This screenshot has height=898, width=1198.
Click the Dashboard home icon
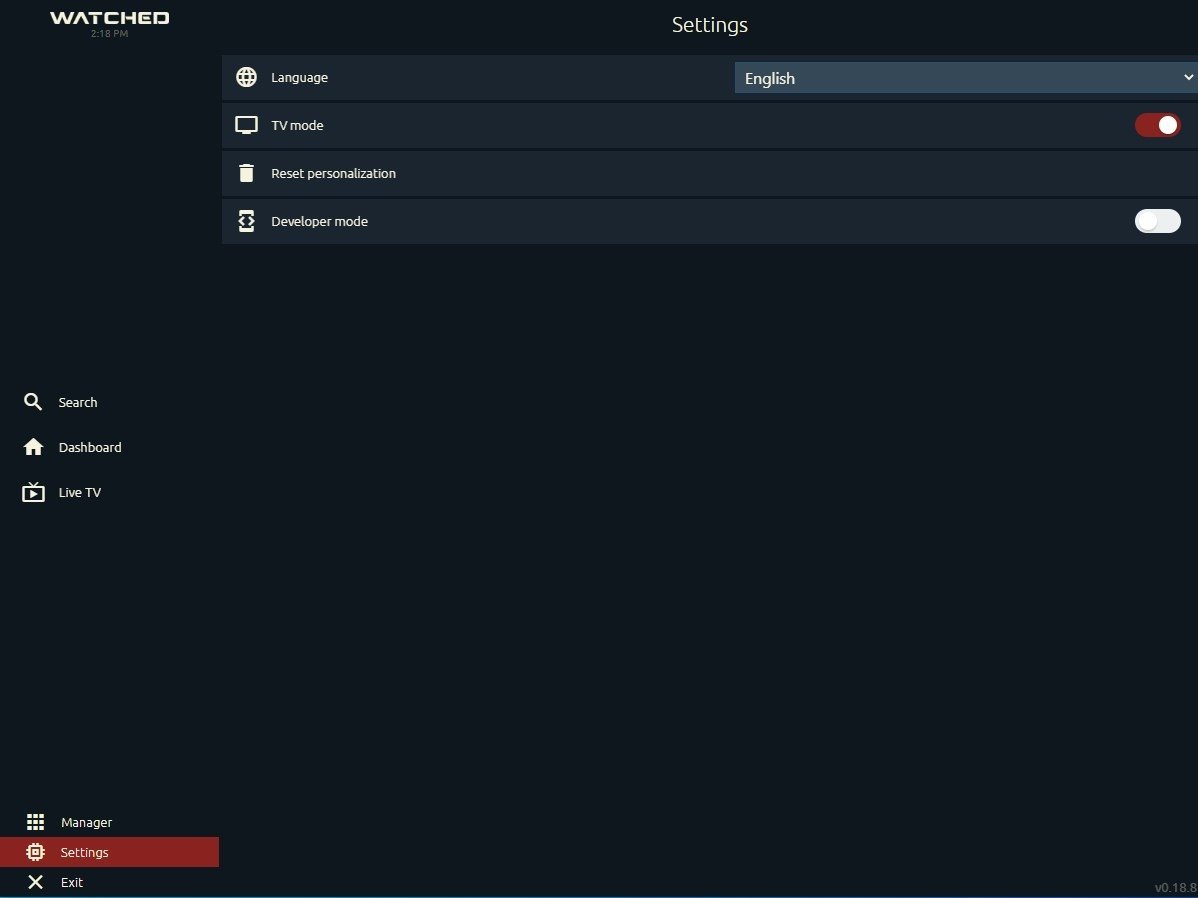tap(34, 447)
